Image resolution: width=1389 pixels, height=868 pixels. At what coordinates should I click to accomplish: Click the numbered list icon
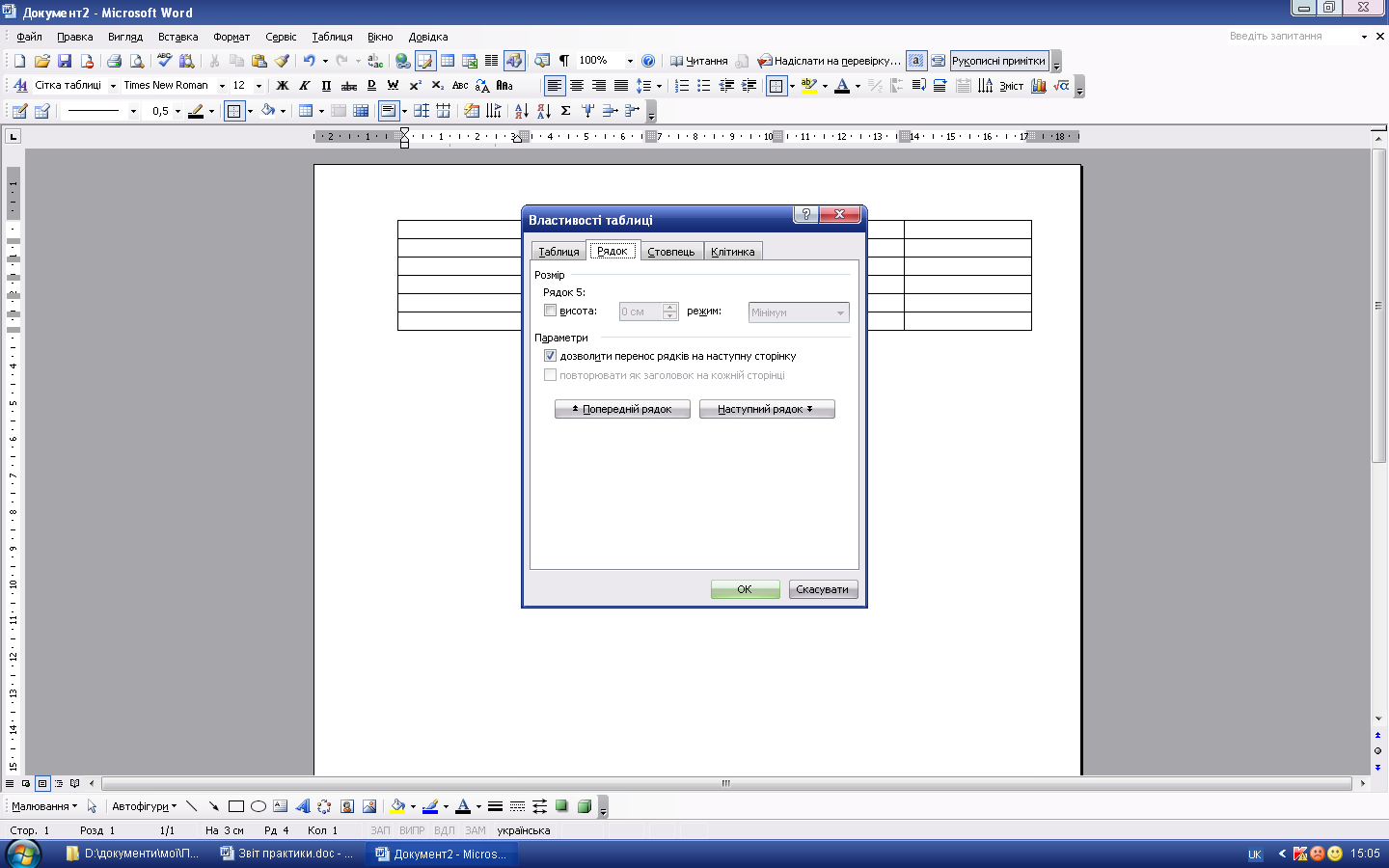682,86
